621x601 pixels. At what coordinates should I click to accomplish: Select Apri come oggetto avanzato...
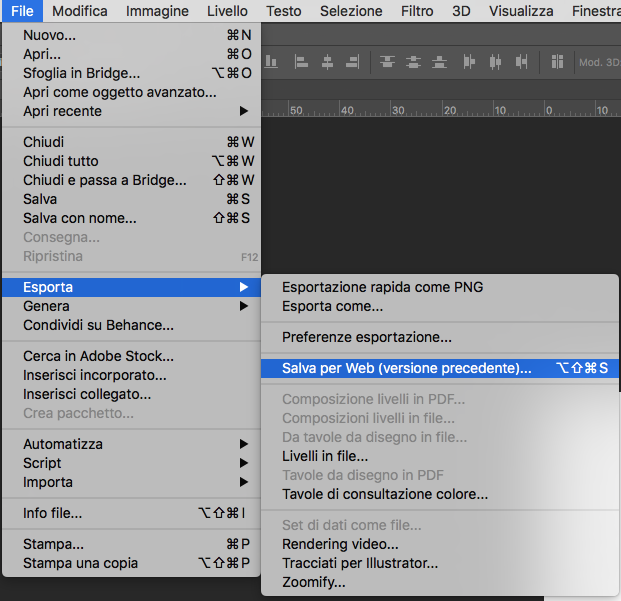point(131,92)
